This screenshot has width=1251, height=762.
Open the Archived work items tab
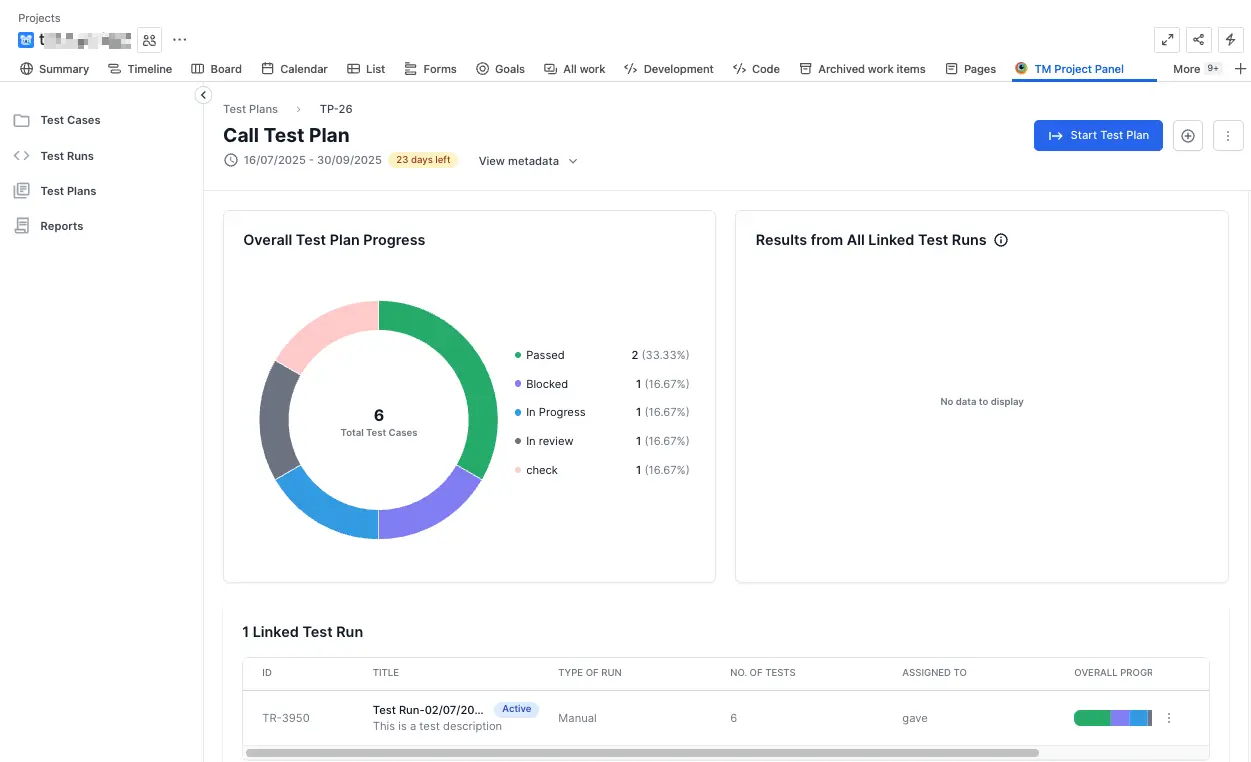tap(861, 69)
